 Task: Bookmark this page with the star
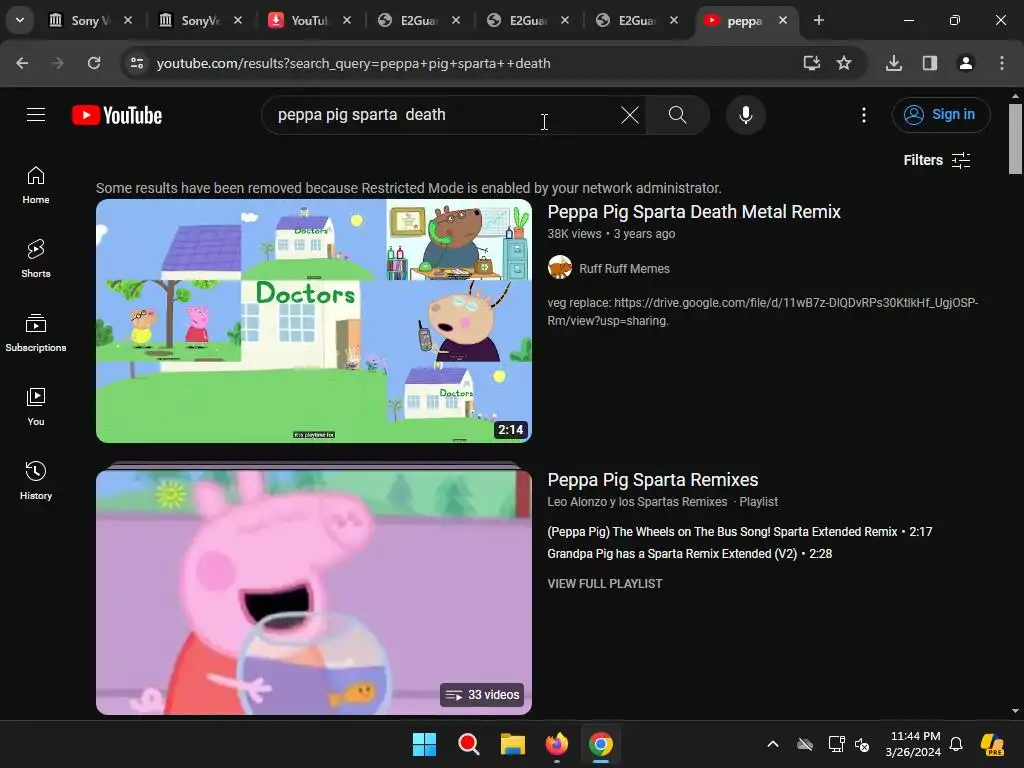point(844,63)
